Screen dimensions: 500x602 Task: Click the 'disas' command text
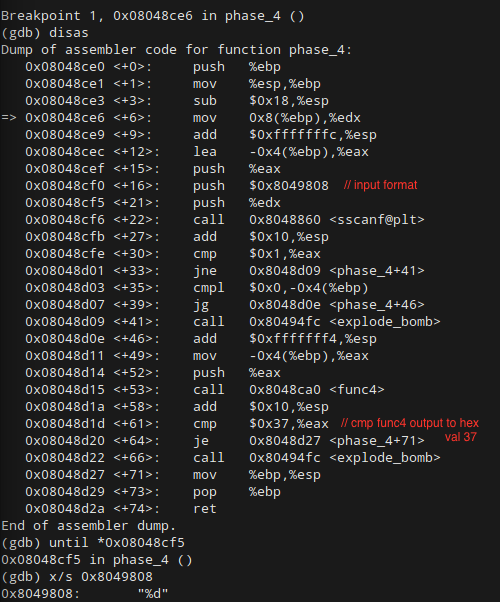click(x=69, y=33)
